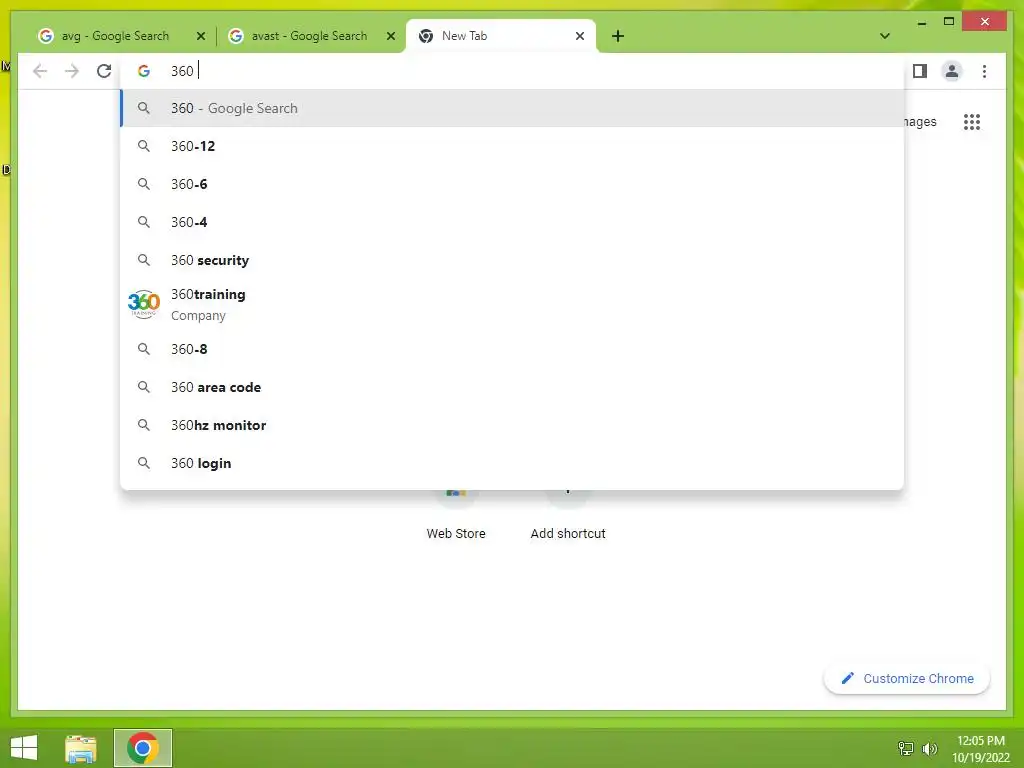Screen dimensions: 1024x768
Task: Choose the 360training Company suggestion
Action: (x=512, y=304)
